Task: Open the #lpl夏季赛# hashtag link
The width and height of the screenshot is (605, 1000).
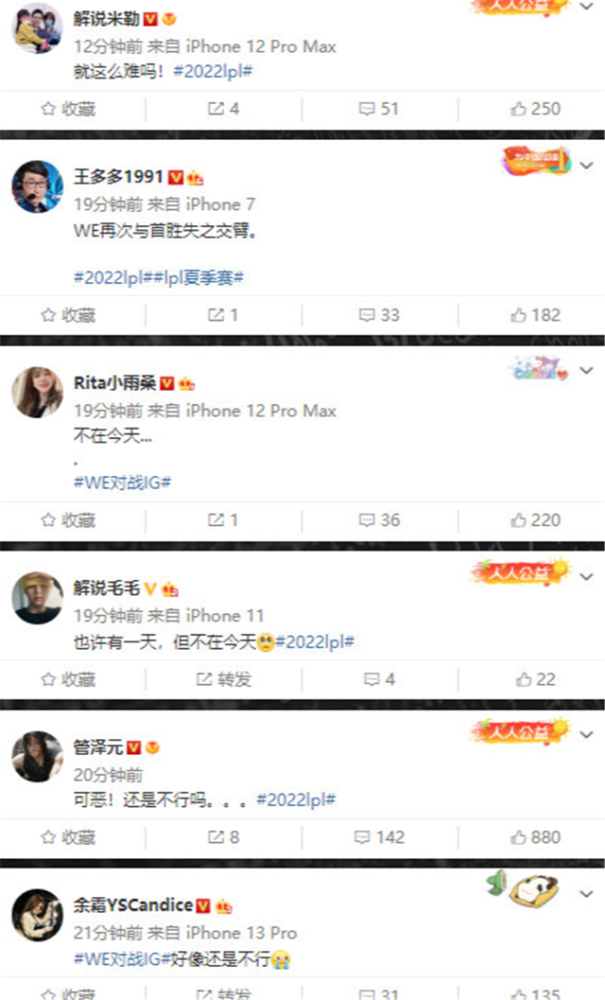Action: point(199,277)
